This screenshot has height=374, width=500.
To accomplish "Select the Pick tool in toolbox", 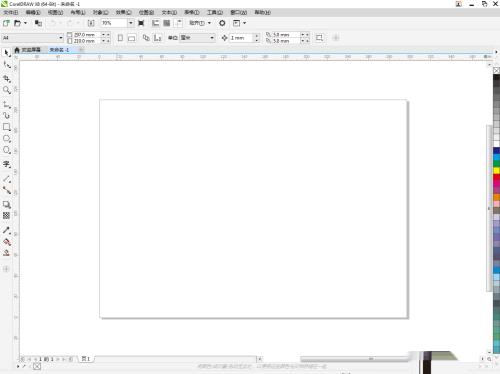I will 7,53.
